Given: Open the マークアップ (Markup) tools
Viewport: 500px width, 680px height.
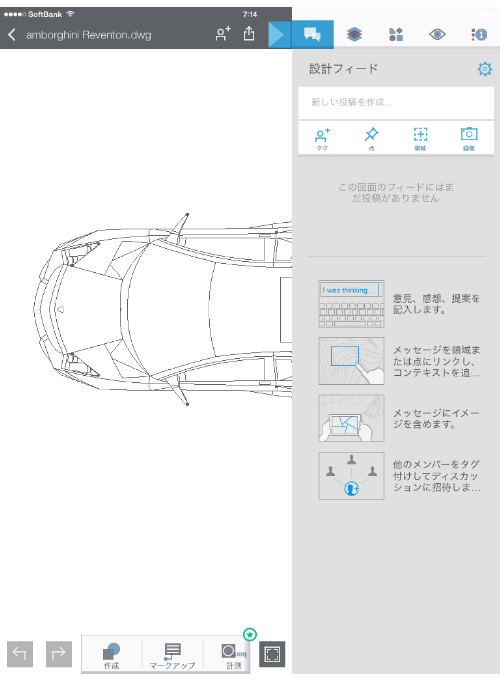Looking at the screenshot, I should click(173, 655).
